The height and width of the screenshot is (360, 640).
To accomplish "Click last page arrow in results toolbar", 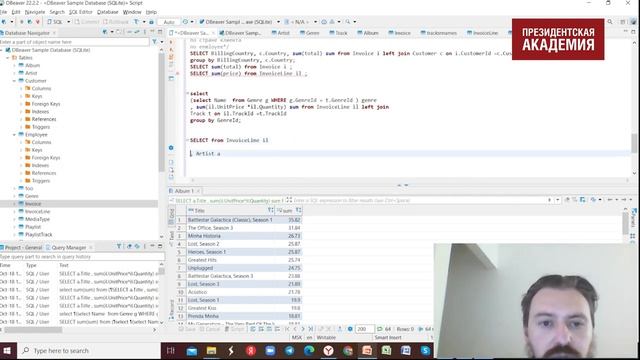I will tap(311, 329).
